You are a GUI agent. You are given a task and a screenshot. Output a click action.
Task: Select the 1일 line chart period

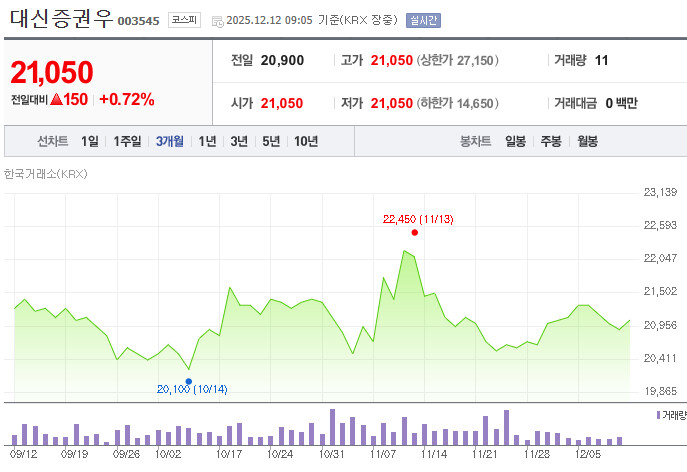90,141
